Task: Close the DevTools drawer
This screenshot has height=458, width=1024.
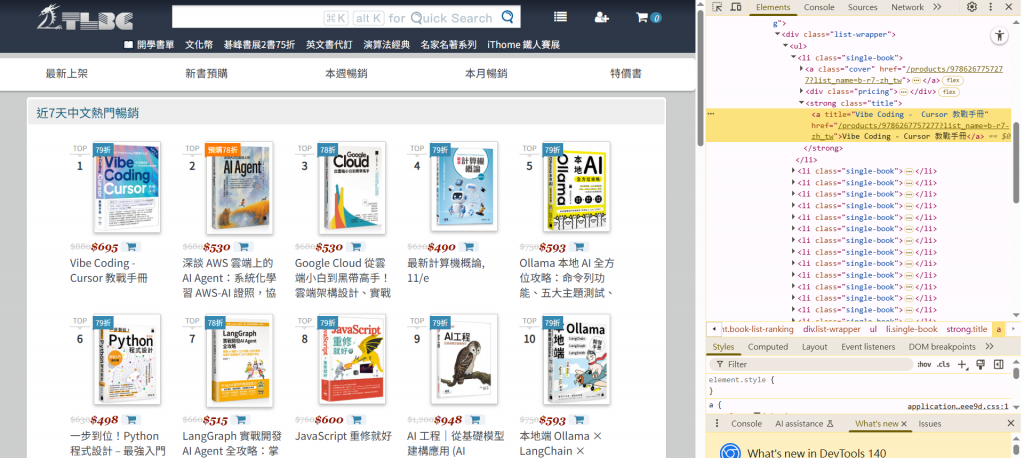Action: [1011, 423]
